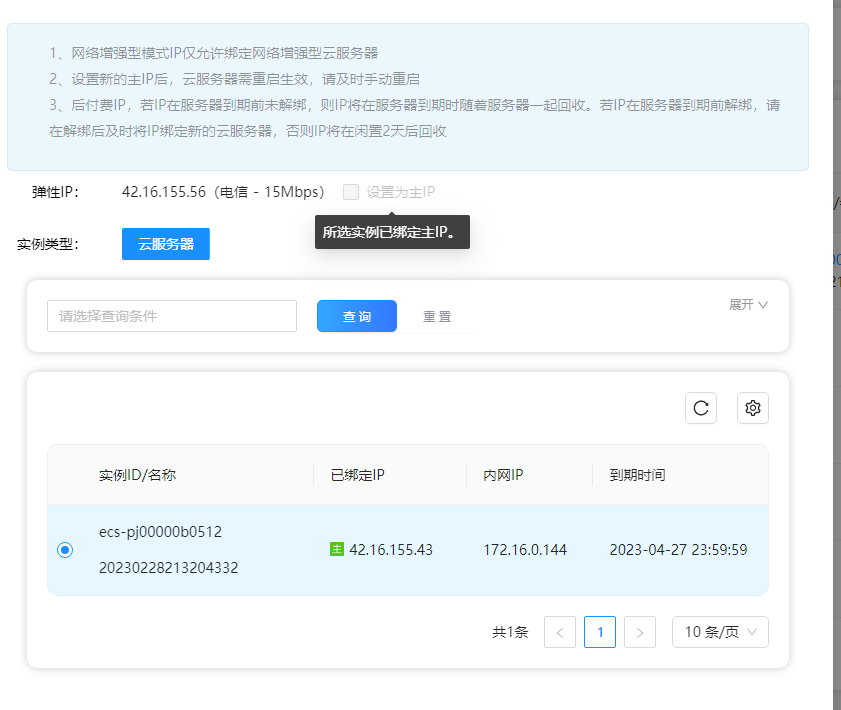Click the 查询 search button
Screen dimensions: 841x710
tap(357, 316)
